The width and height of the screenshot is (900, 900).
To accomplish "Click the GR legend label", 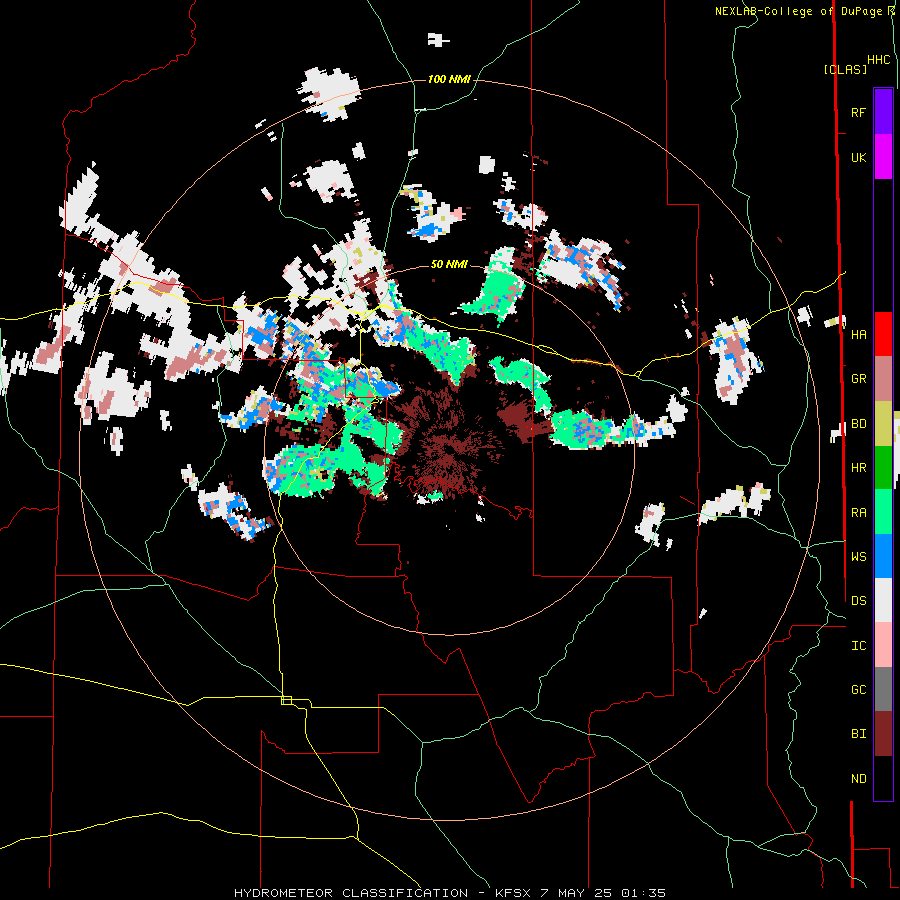I will click(x=858, y=379).
